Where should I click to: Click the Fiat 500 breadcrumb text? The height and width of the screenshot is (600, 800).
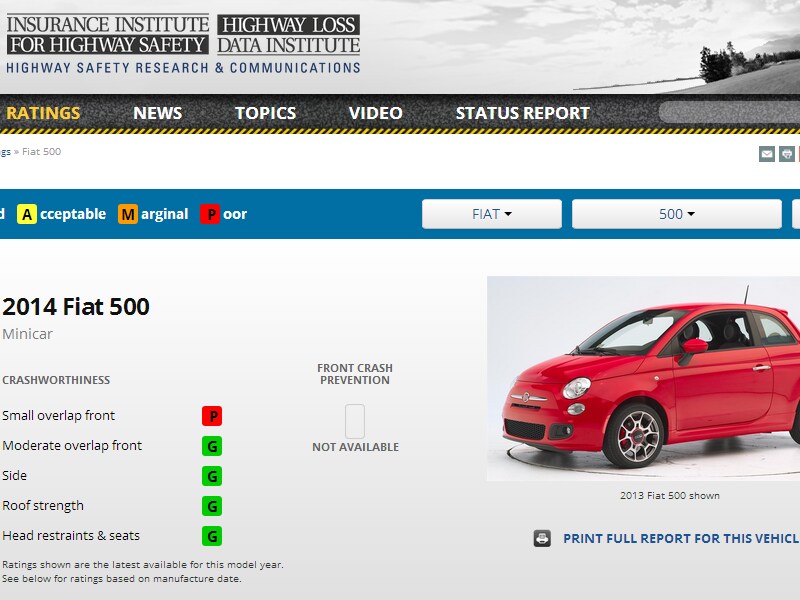point(41,152)
